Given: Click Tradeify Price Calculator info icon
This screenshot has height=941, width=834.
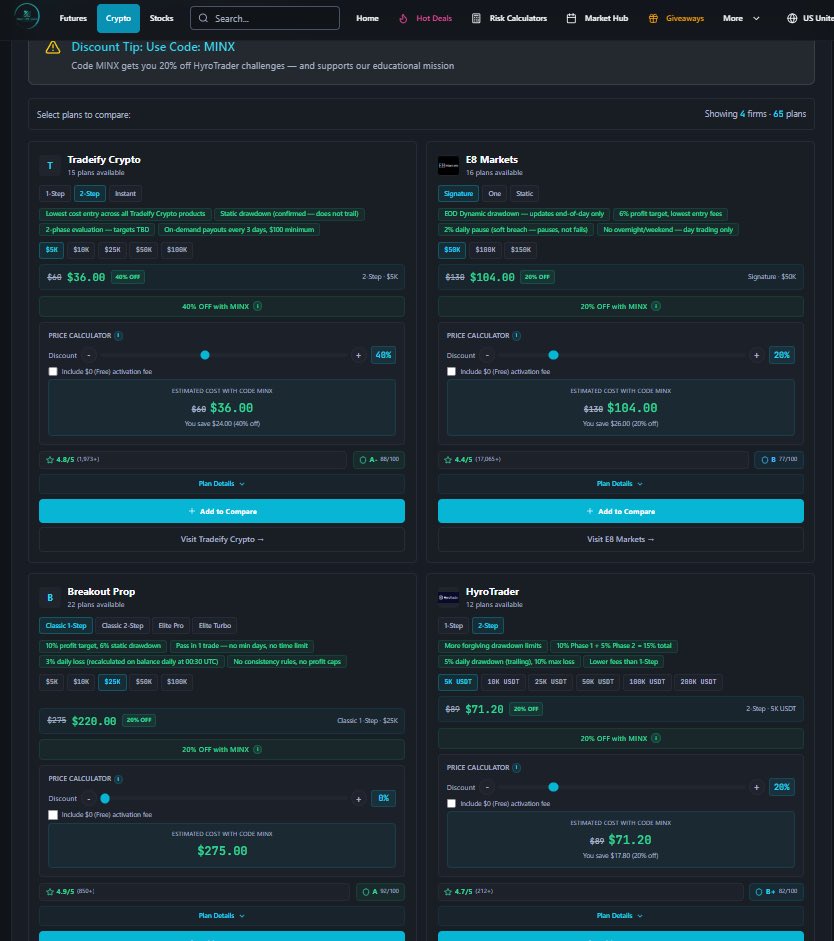Looking at the screenshot, I should click(x=118, y=335).
